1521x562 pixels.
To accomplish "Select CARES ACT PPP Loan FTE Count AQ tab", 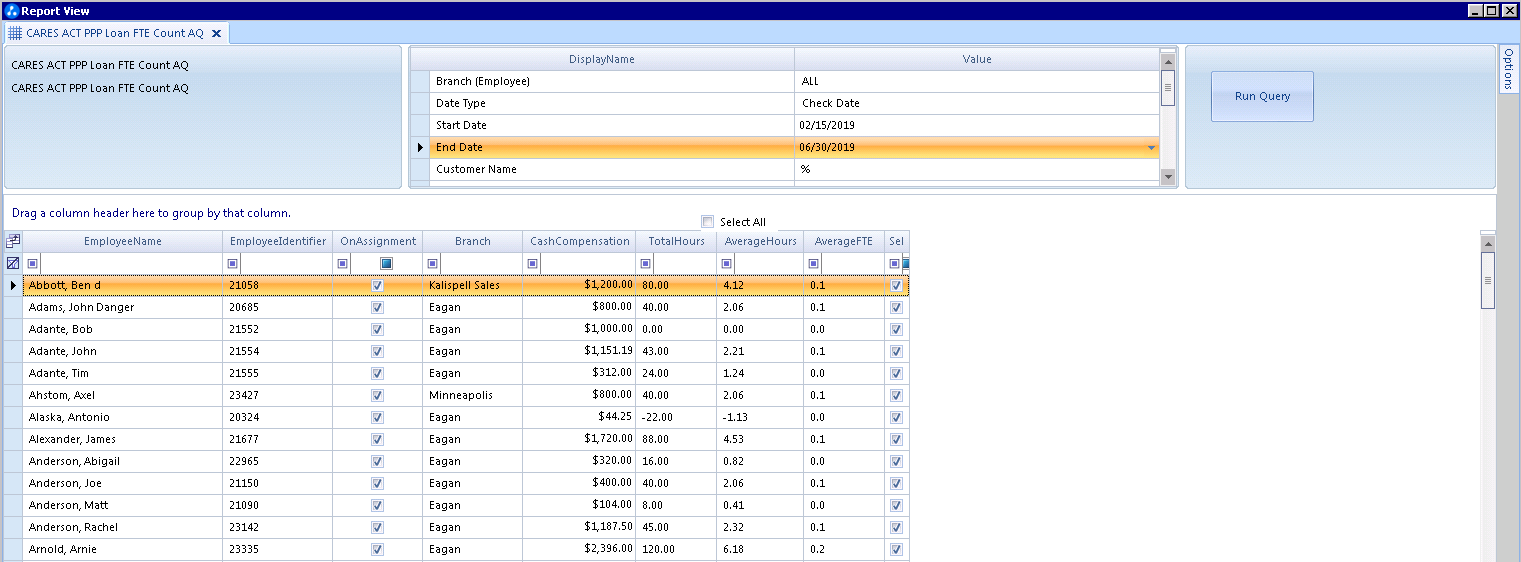I will (115, 33).
